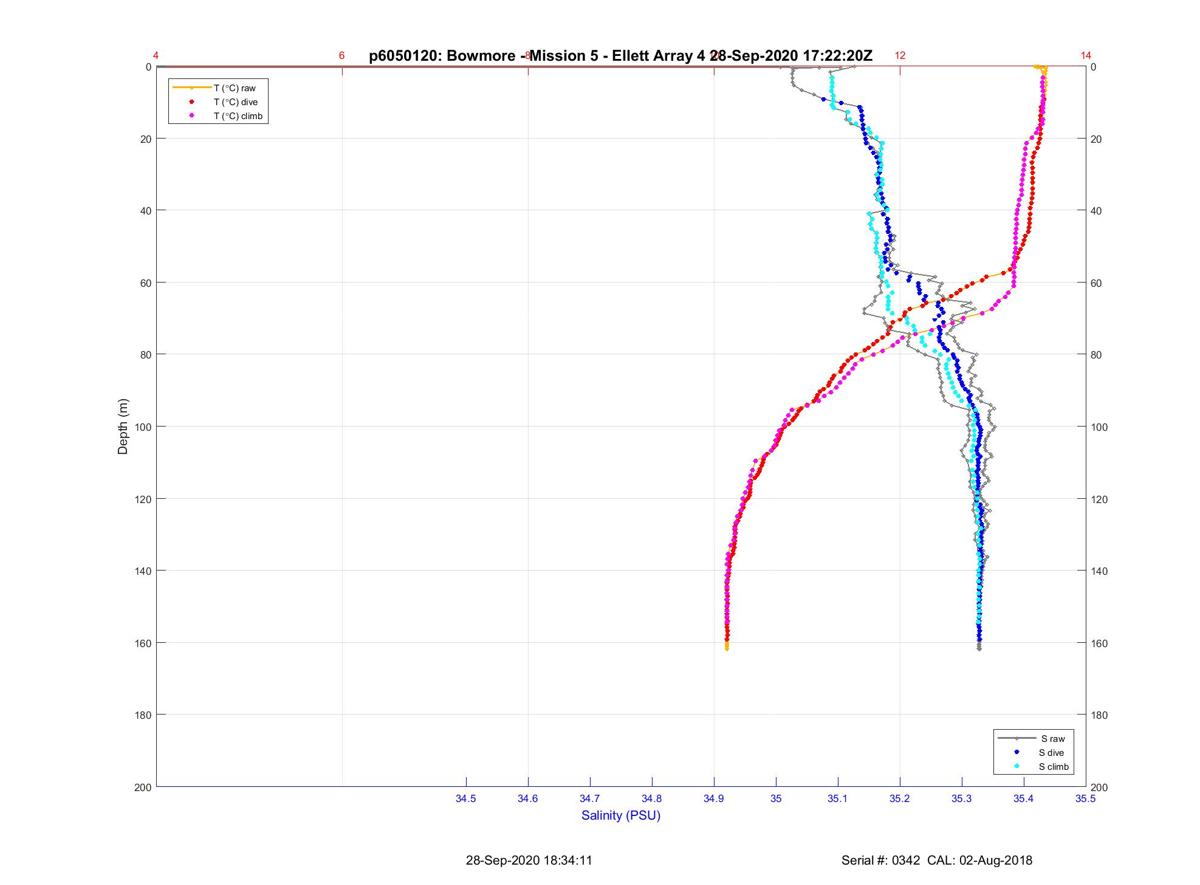Click right depth axis tick 60
The image size is (1200, 885).
pyautogui.click(x=1097, y=283)
